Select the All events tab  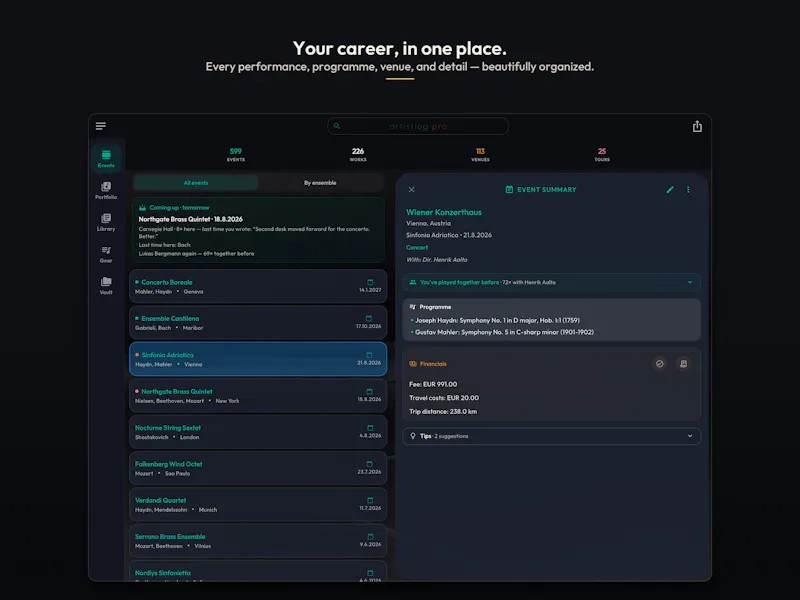click(x=196, y=183)
